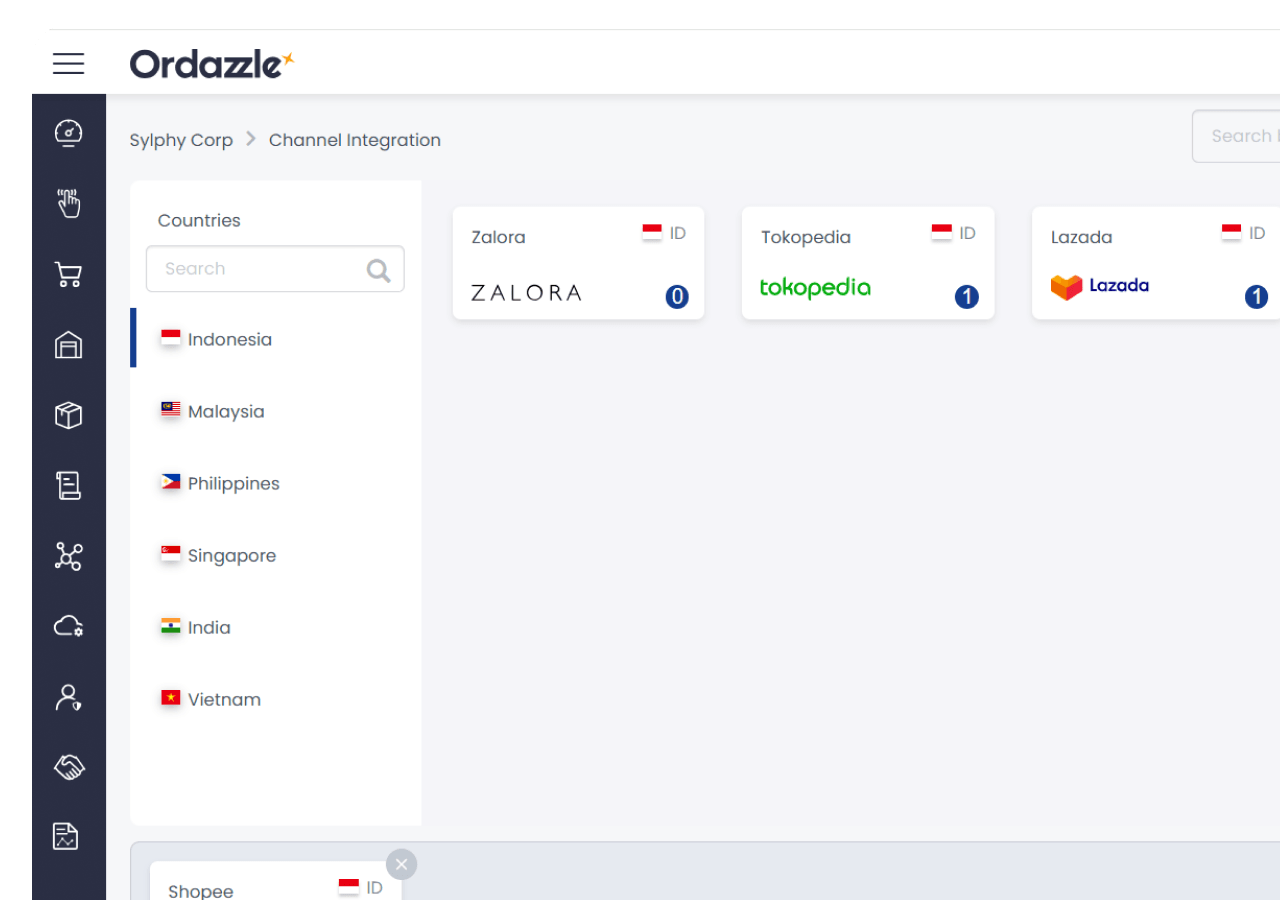Viewport: 1280px width, 900px height.
Task: Open the hamburger menu
Action: (68, 64)
